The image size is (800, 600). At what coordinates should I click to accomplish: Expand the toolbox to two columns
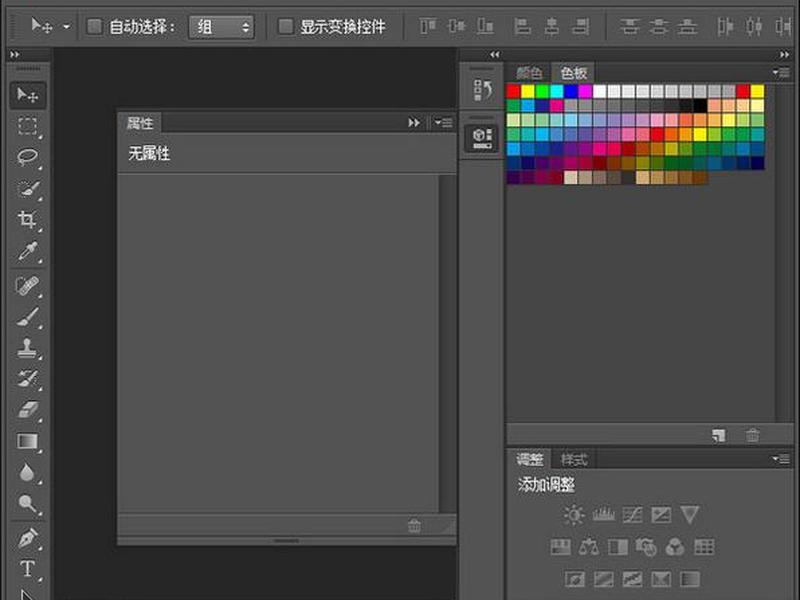pyautogui.click(x=15, y=54)
